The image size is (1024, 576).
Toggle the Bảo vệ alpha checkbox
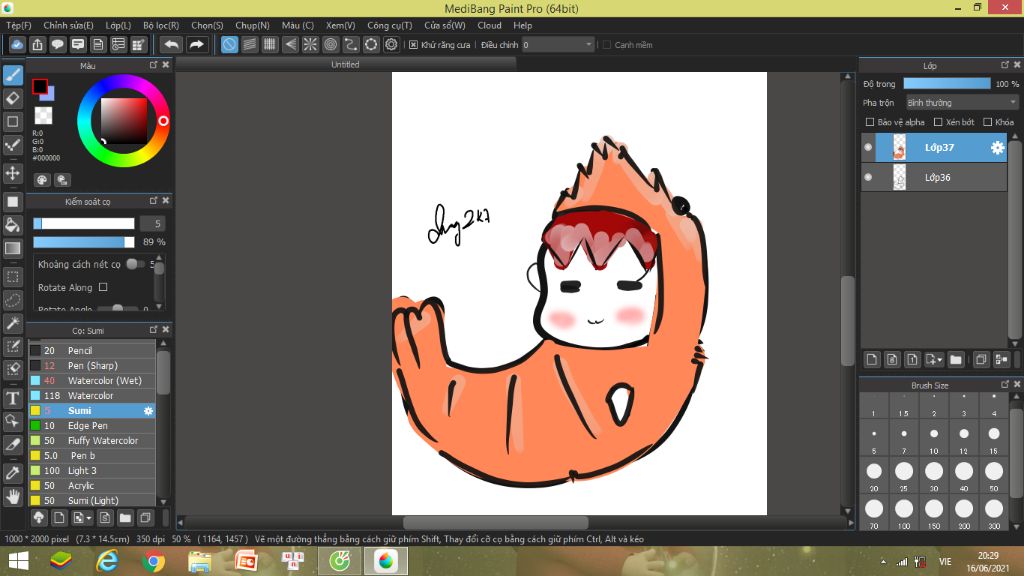pyautogui.click(x=870, y=122)
